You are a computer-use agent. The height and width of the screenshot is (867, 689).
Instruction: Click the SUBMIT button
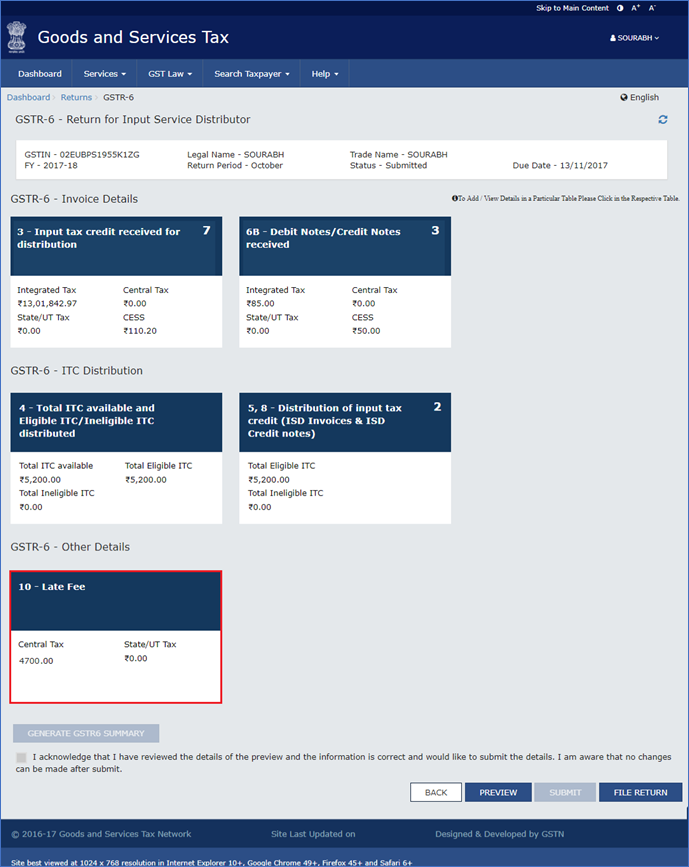(565, 792)
